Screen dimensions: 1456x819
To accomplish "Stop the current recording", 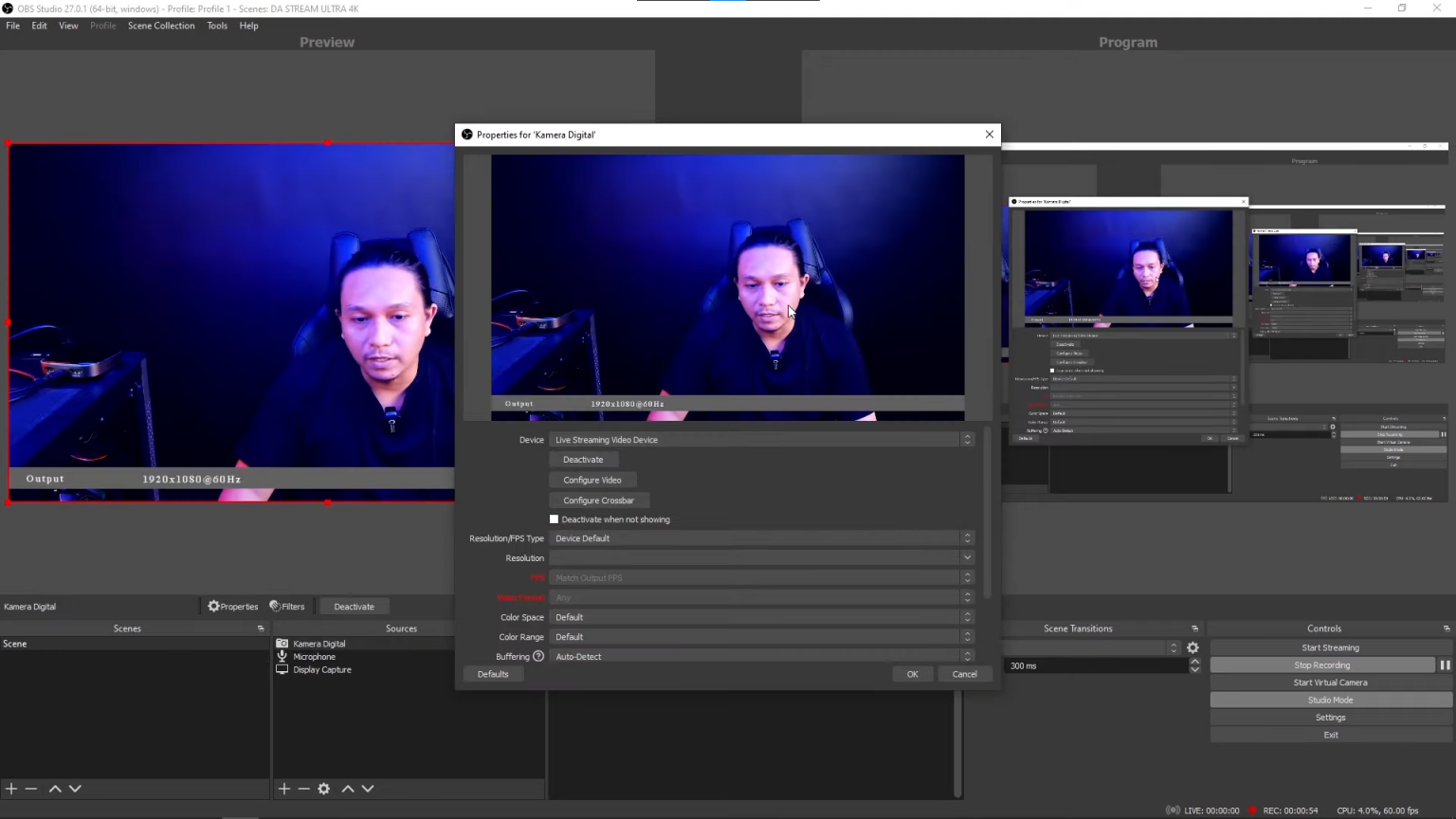I will pyautogui.click(x=1321, y=665).
